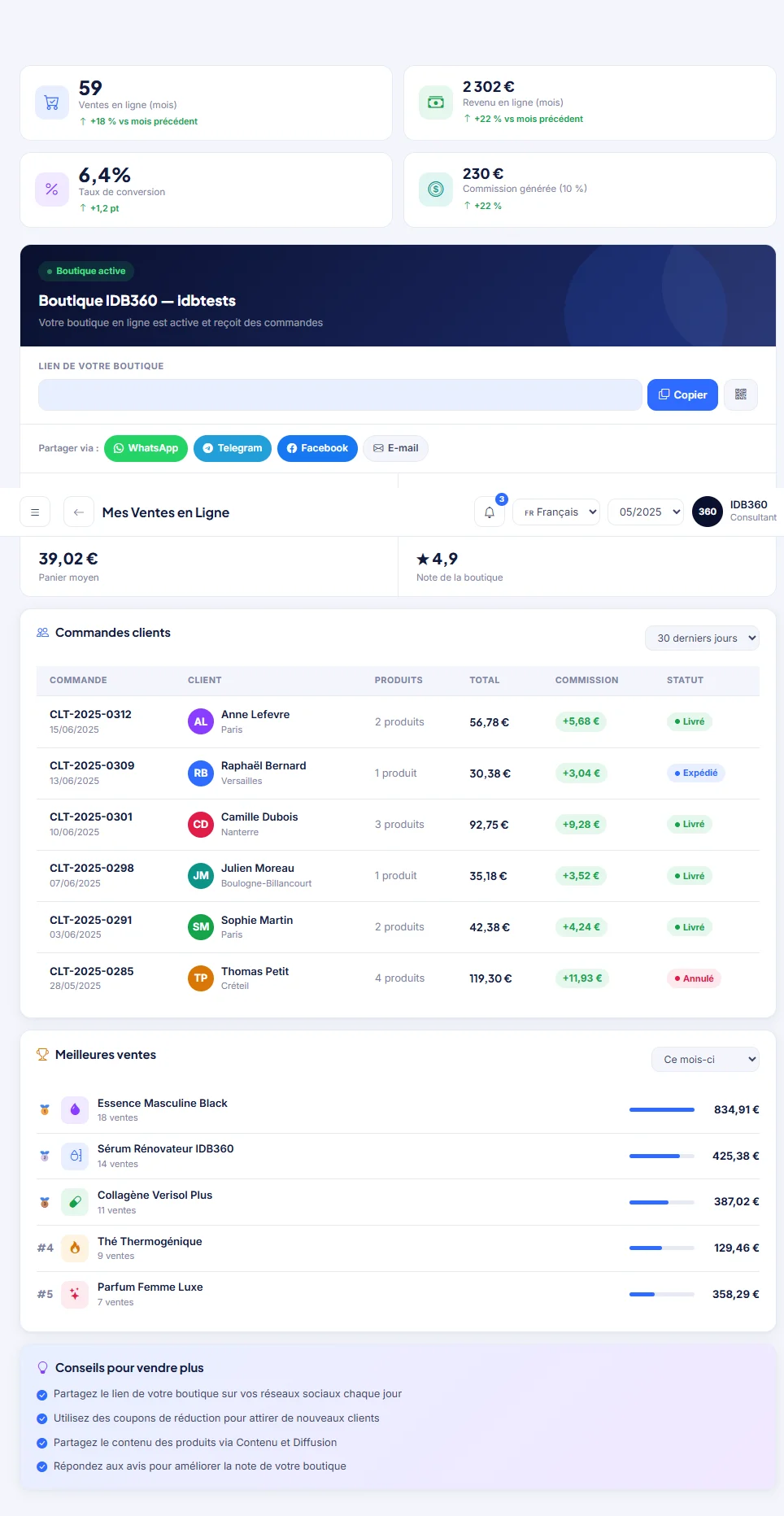Open the hamburger menu icon
The image size is (784, 1516).
(35, 512)
